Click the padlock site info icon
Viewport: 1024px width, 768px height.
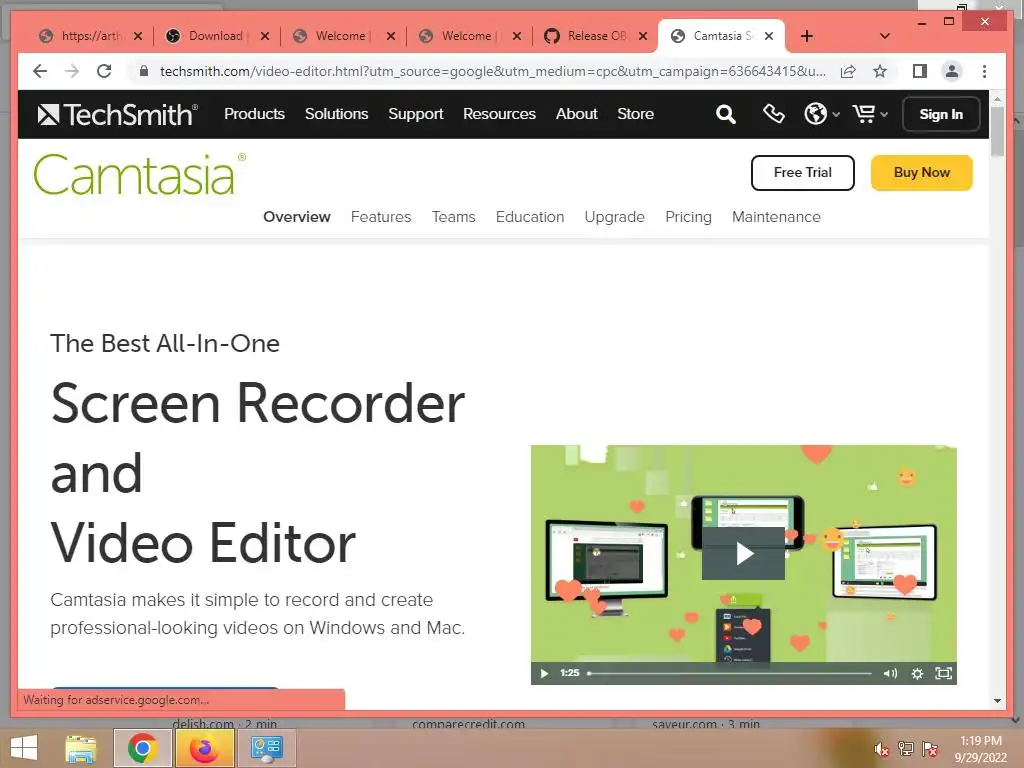point(144,71)
